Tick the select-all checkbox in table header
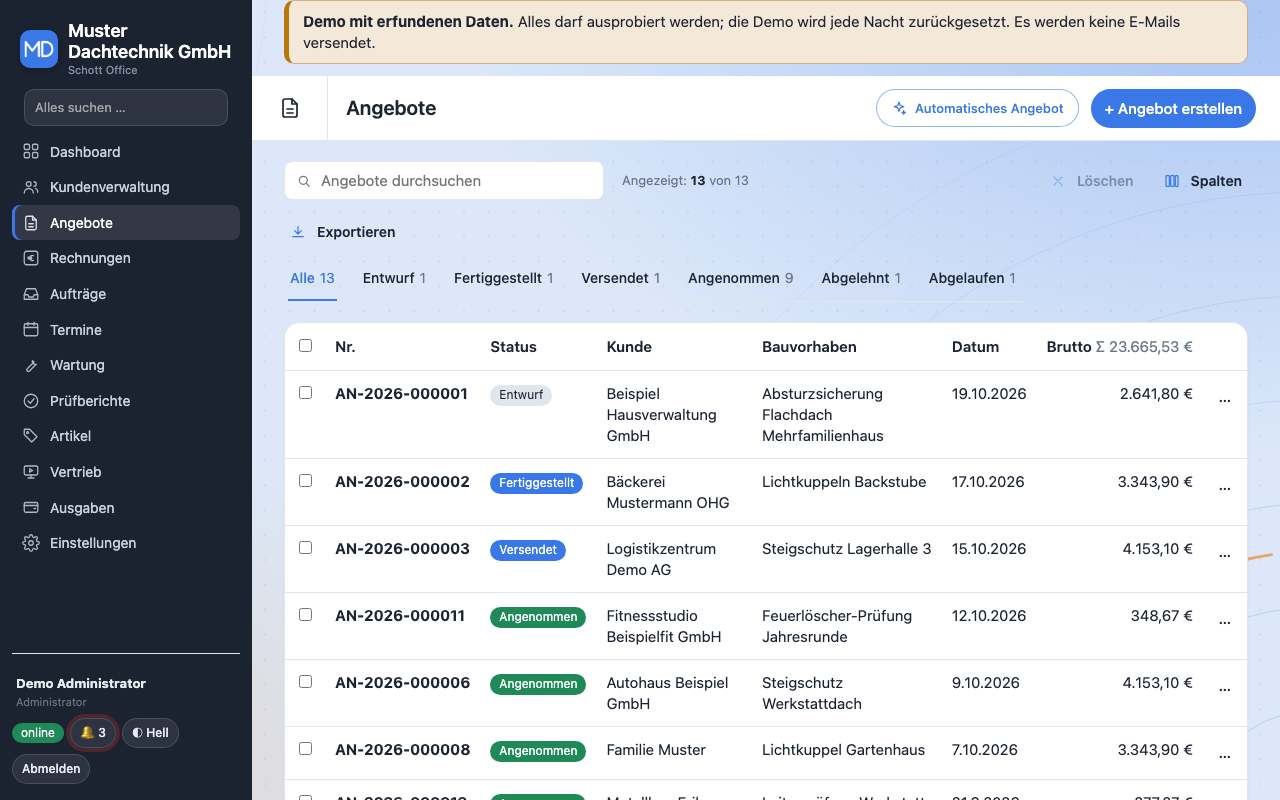This screenshot has height=800, width=1280. click(x=306, y=346)
